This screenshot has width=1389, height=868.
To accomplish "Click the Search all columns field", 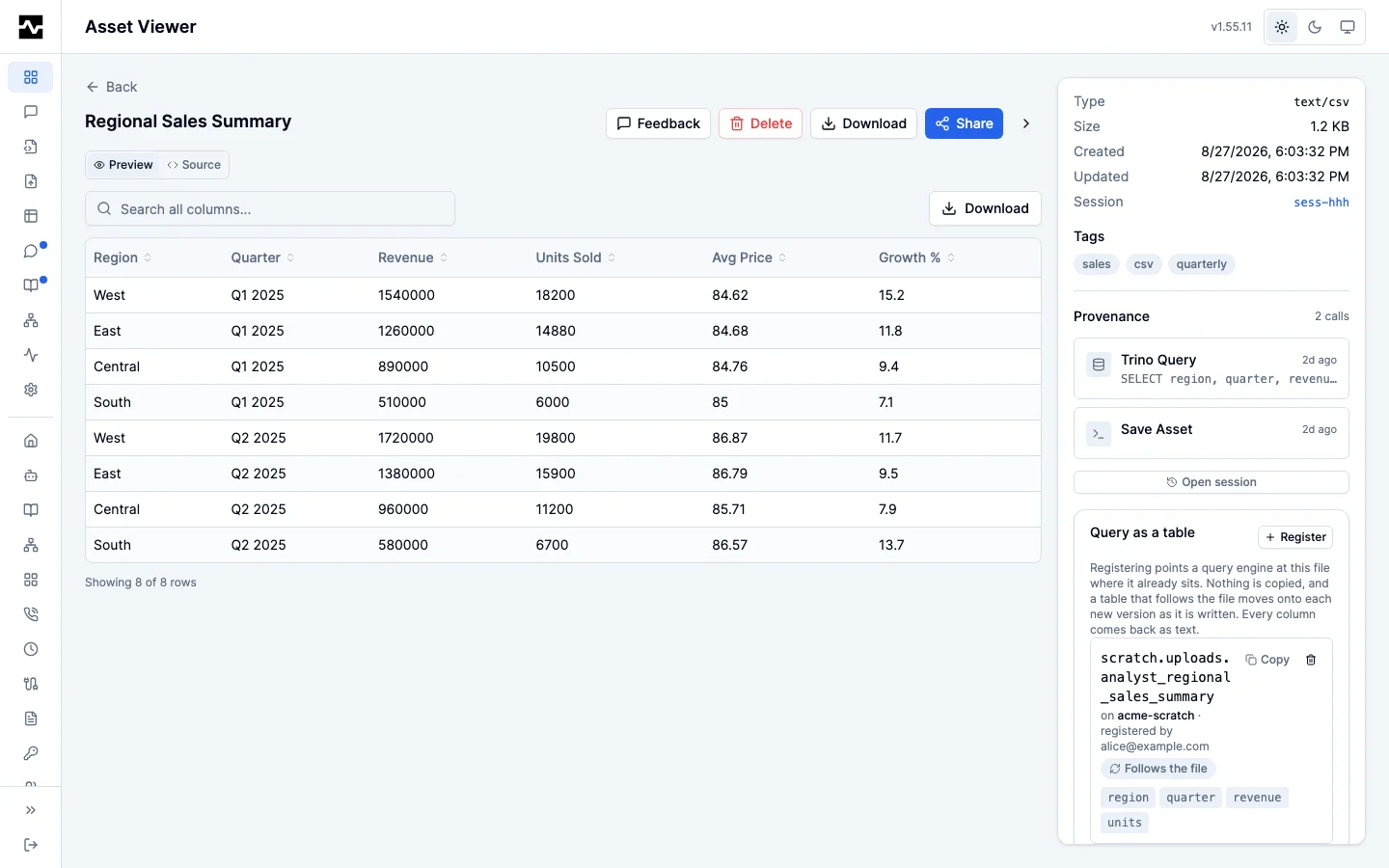I will (270, 208).
